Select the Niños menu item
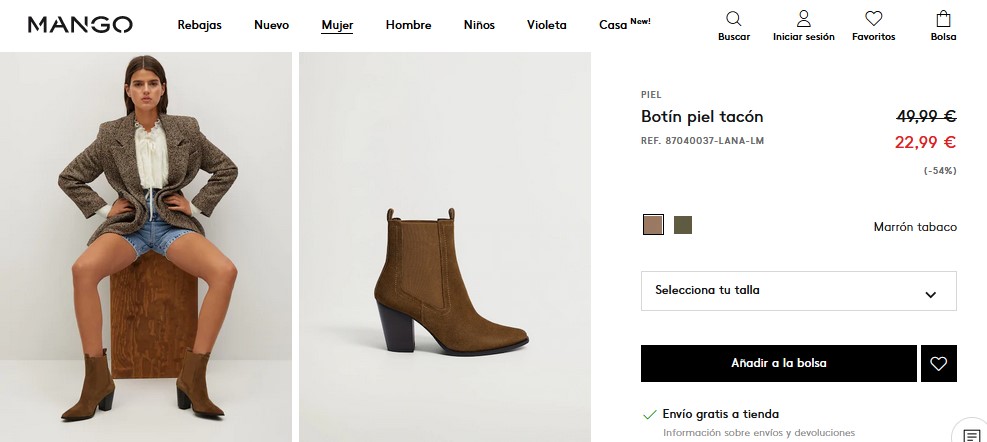Viewport: 987px width, 442px height. (479, 25)
